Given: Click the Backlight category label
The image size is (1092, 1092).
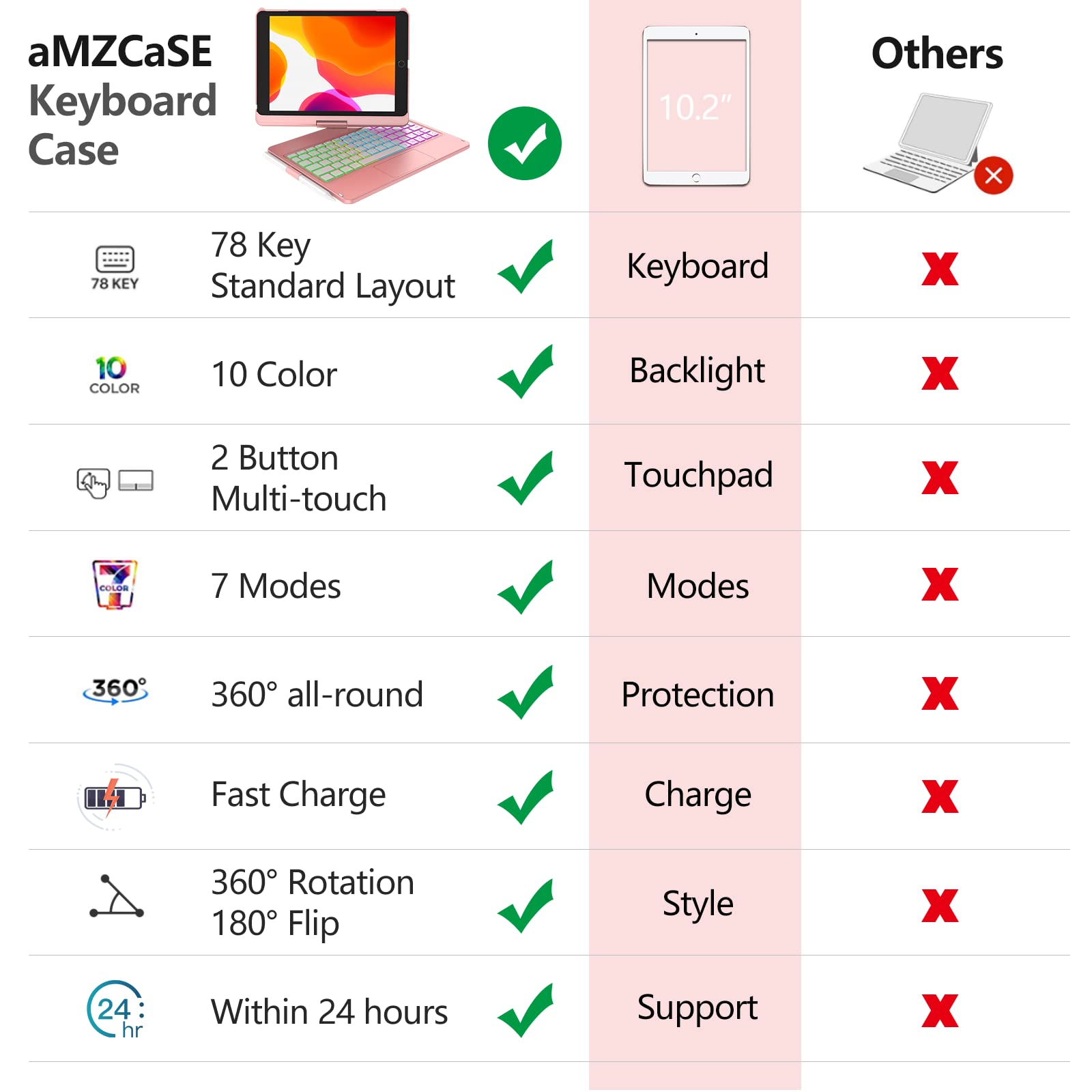Looking at the screenshot, I should point(697,371).
